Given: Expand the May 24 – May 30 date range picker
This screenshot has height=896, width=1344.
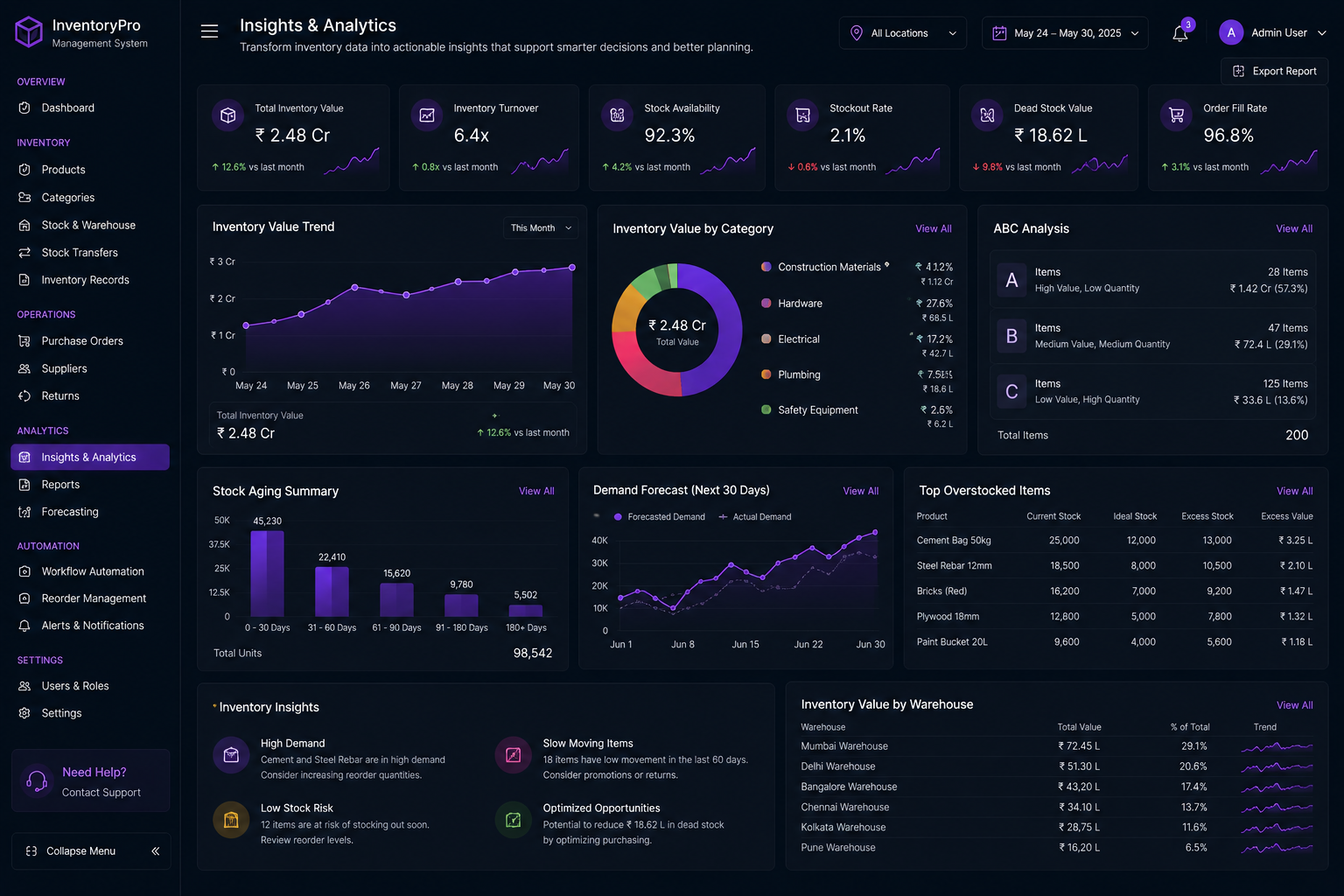Looking at the screenshot, I should 1065,33.
